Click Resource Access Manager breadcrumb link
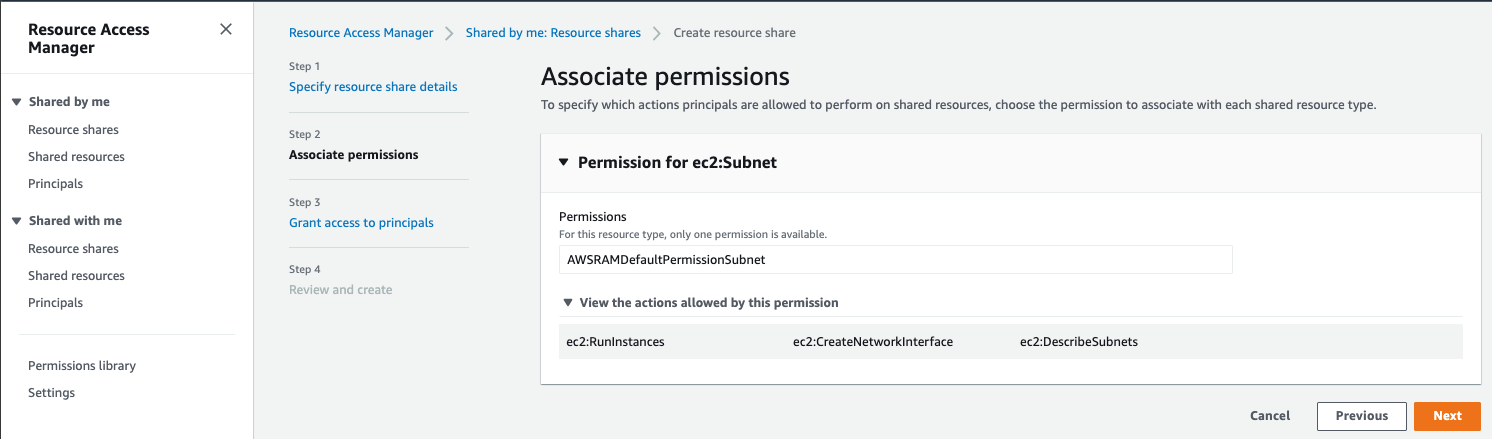 point(361,33)
